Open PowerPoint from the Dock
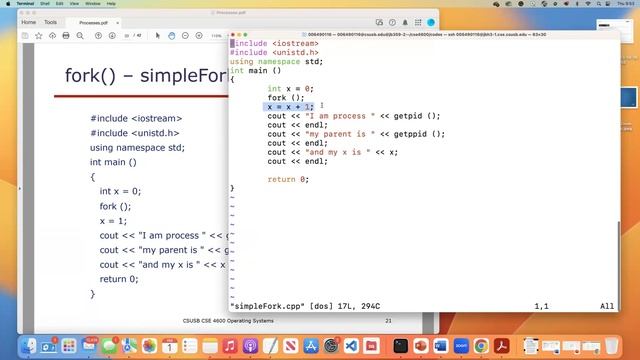Image resolution: width=640 pixels, height=360 pixels. pos(421,346)
